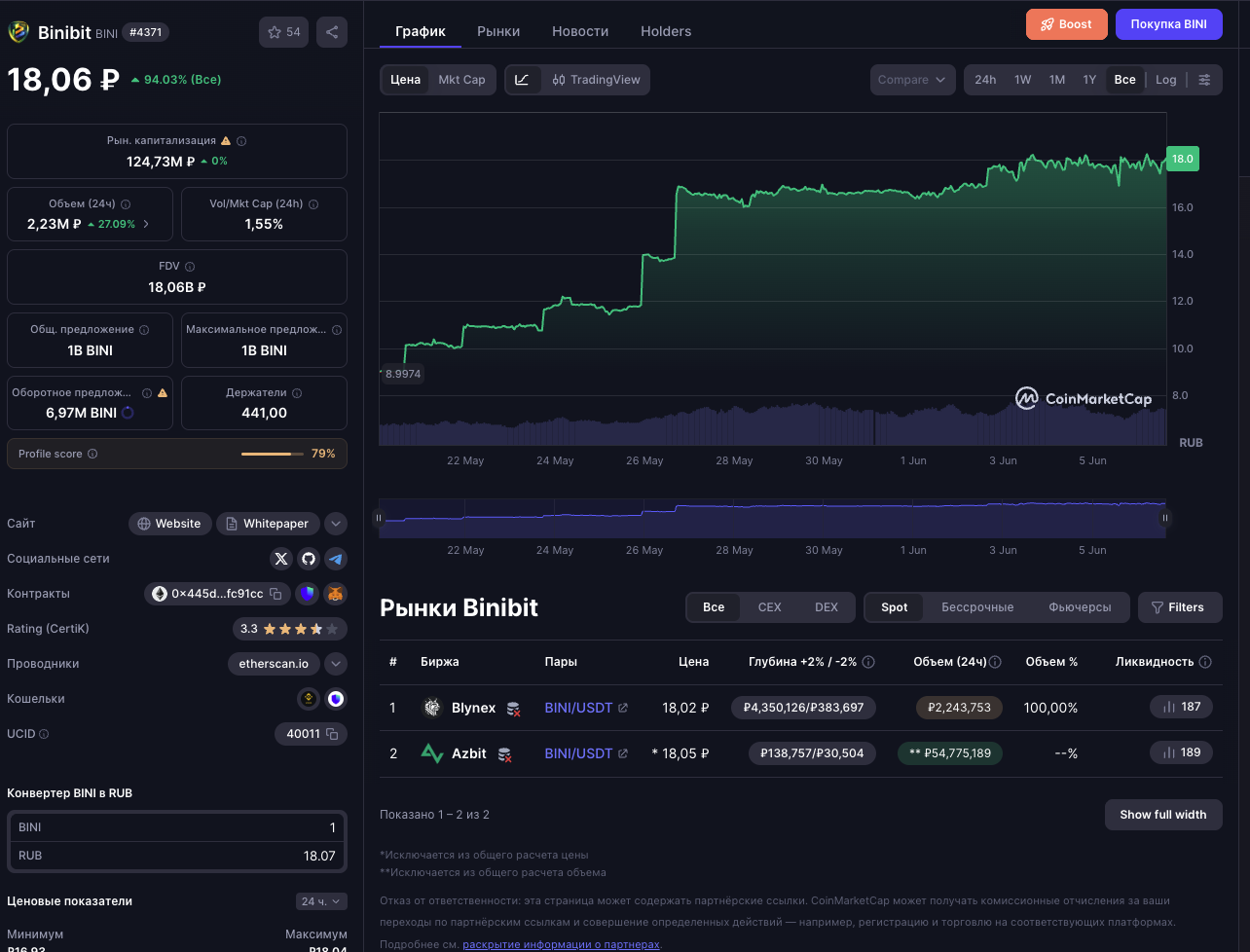Click the orange Boost button
The height and width of the screenshot is (952, 1250).
[x=1067, y=24]
